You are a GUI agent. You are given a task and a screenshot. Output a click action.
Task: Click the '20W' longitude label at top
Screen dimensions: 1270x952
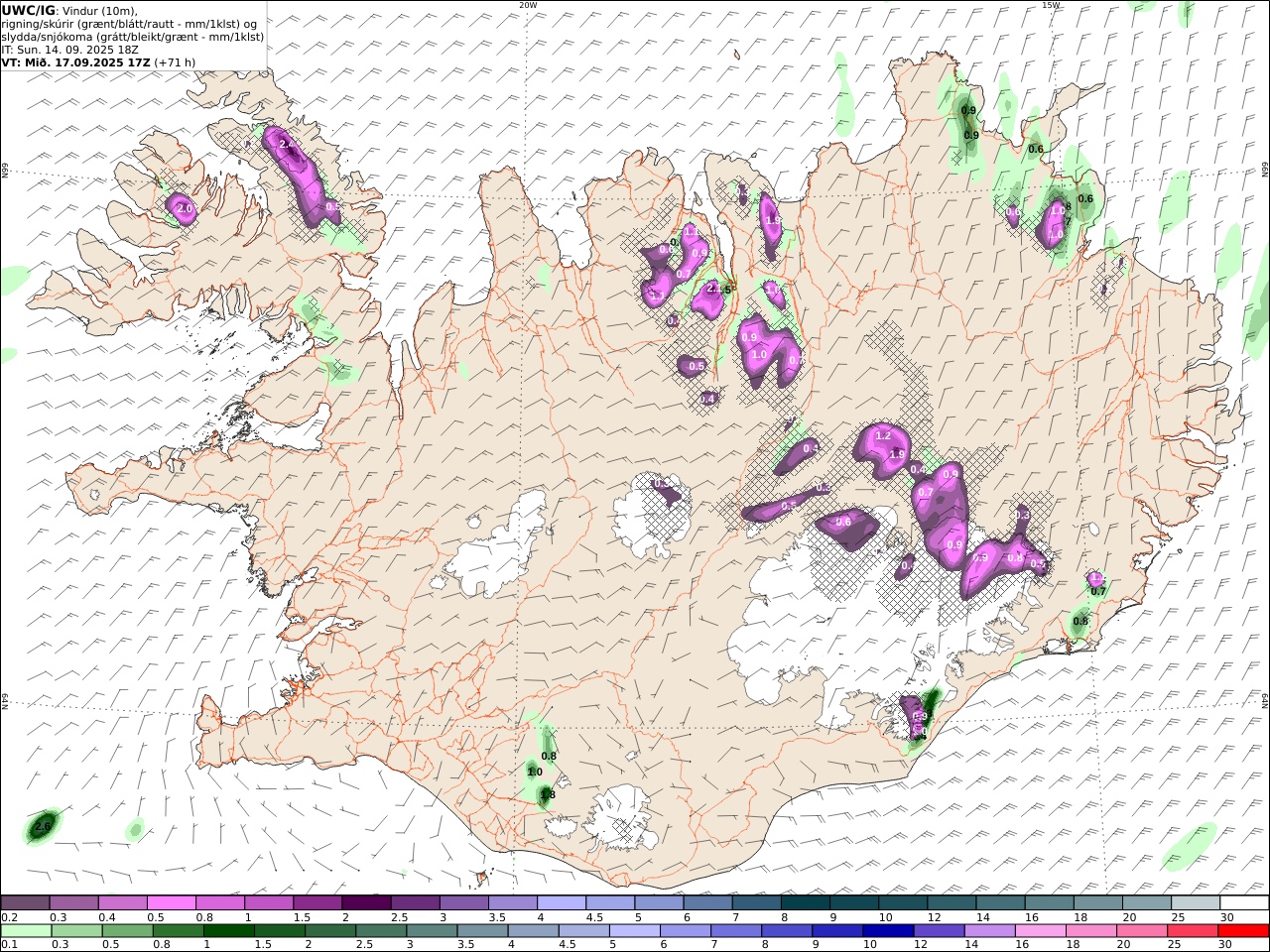point(528,5)
